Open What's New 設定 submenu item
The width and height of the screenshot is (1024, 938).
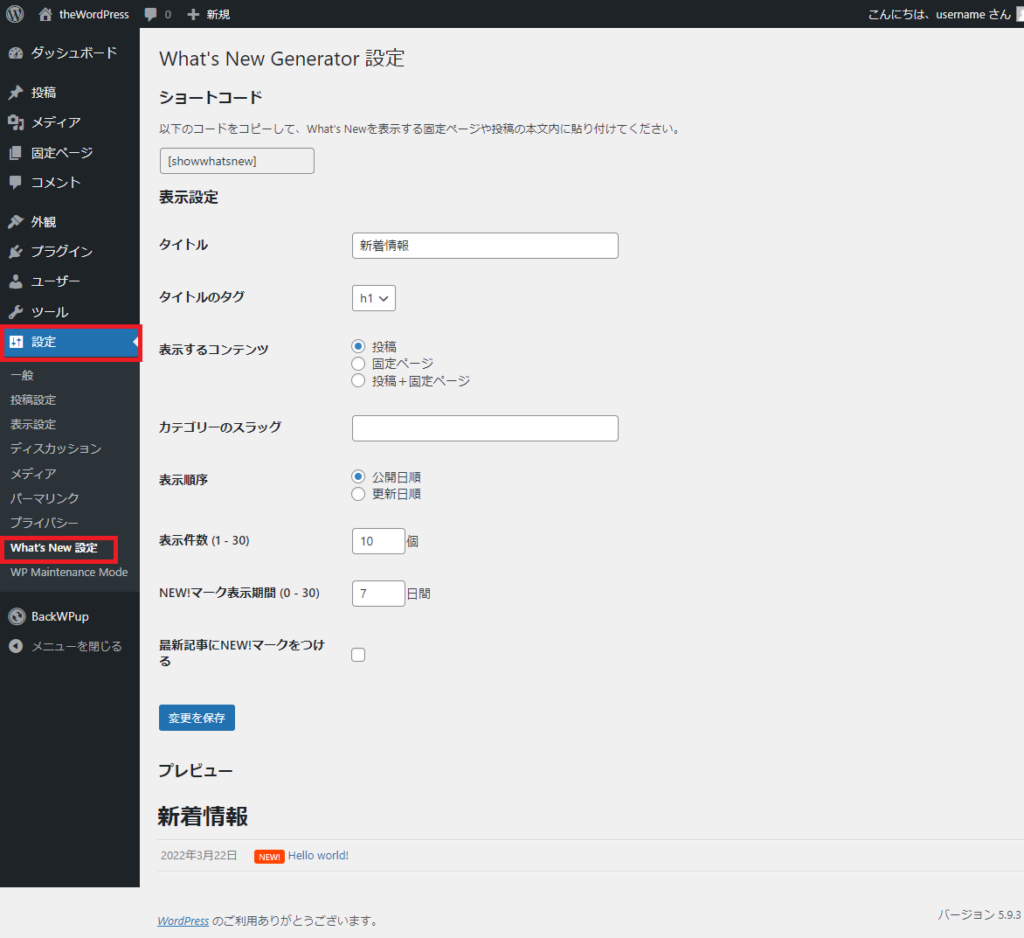tap(54, 547)
